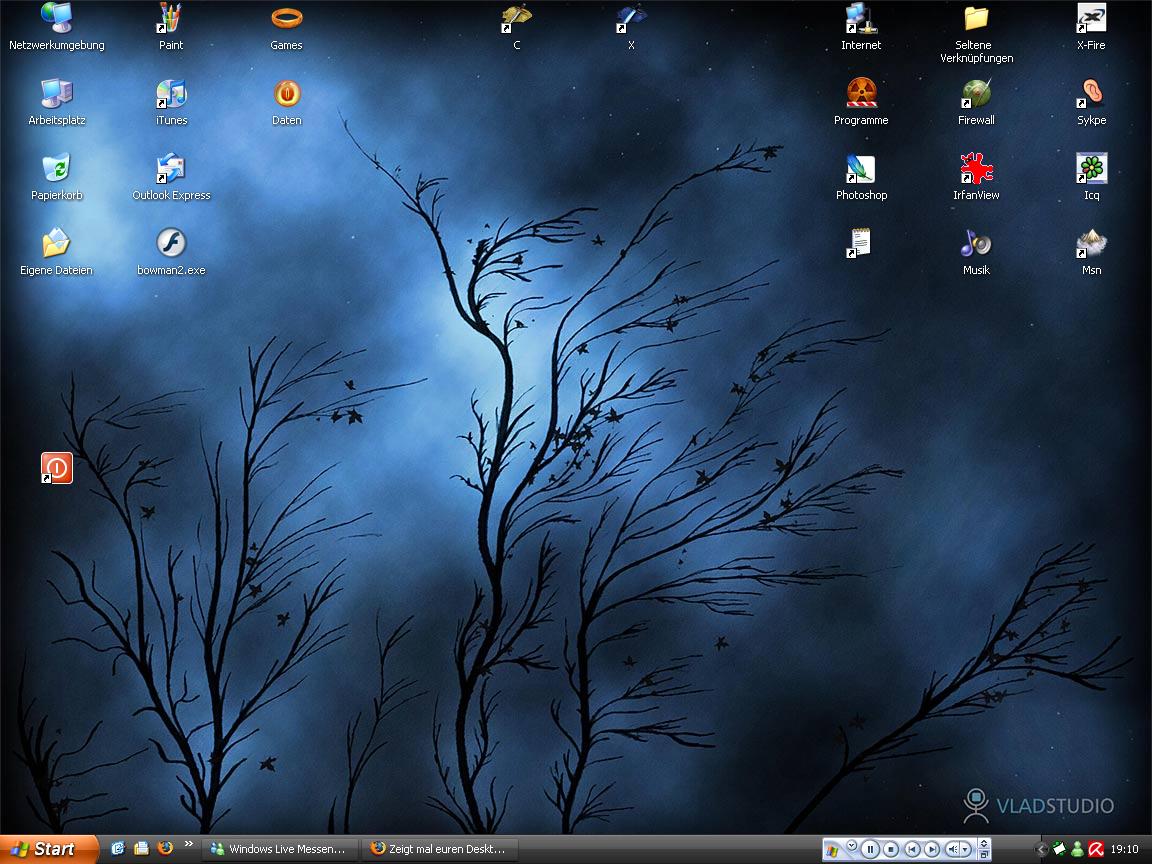Select the Outlook Express shortcut icon

[x=171, y=177]
